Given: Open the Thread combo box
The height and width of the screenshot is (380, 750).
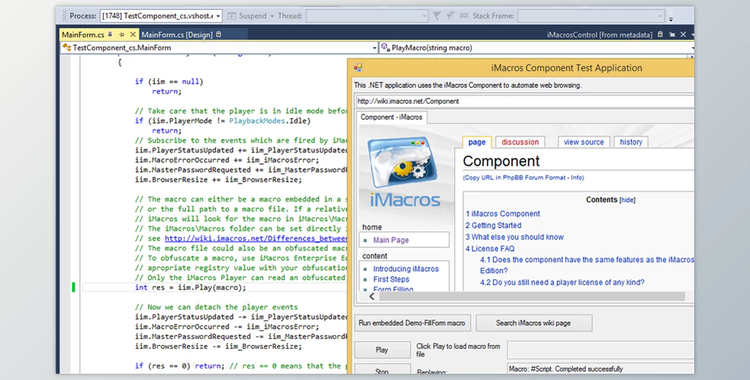Looking at the screenshot, I should (367, 16).
